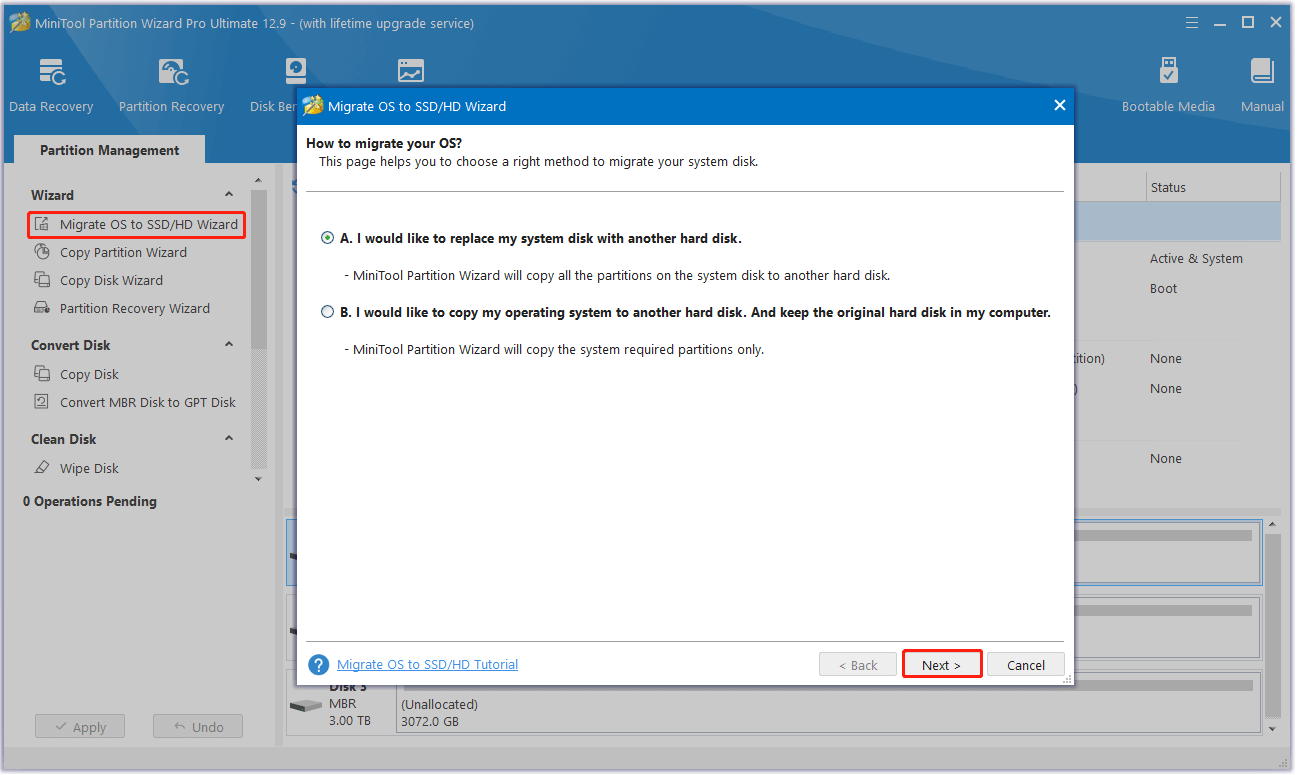Open Data Recovery from the toolbar

tap(51, 86)
